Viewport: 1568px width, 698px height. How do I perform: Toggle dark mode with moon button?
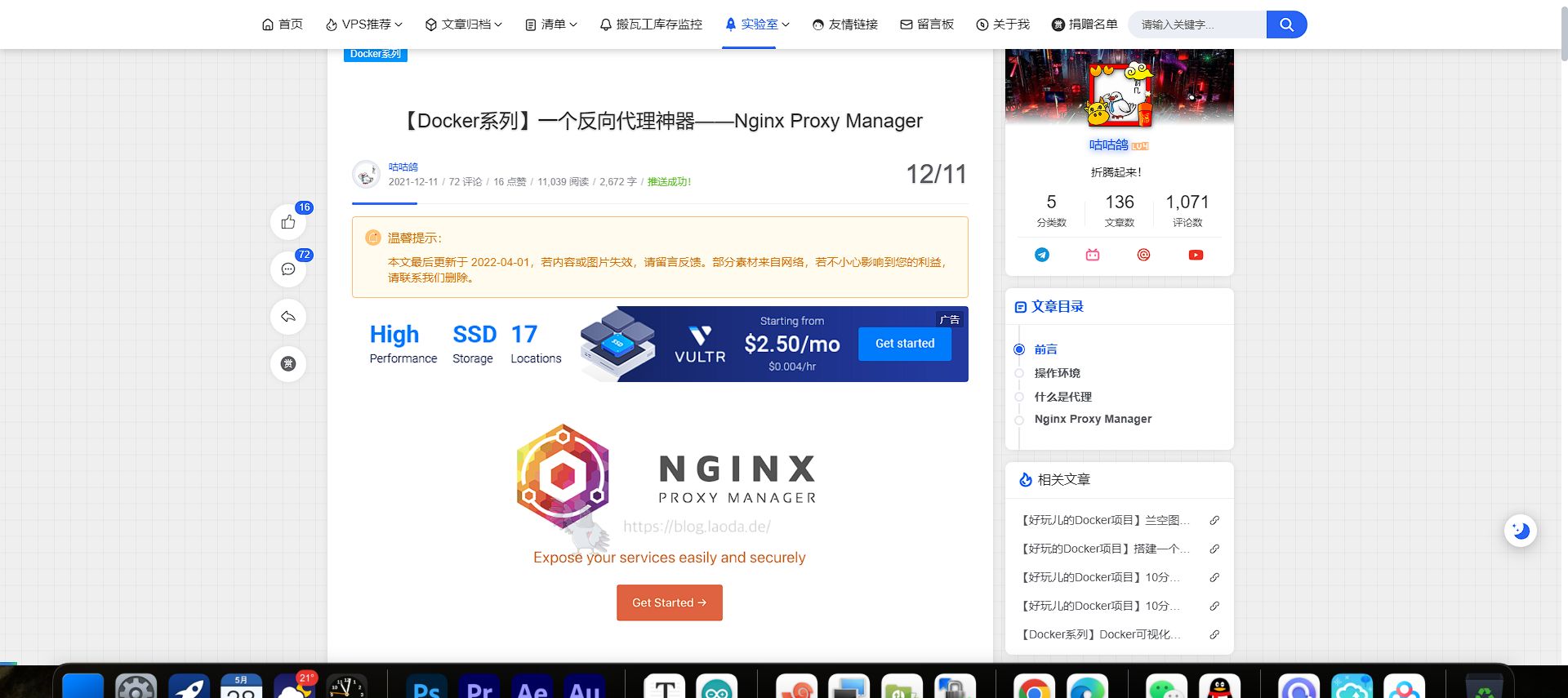(1521, 531)
